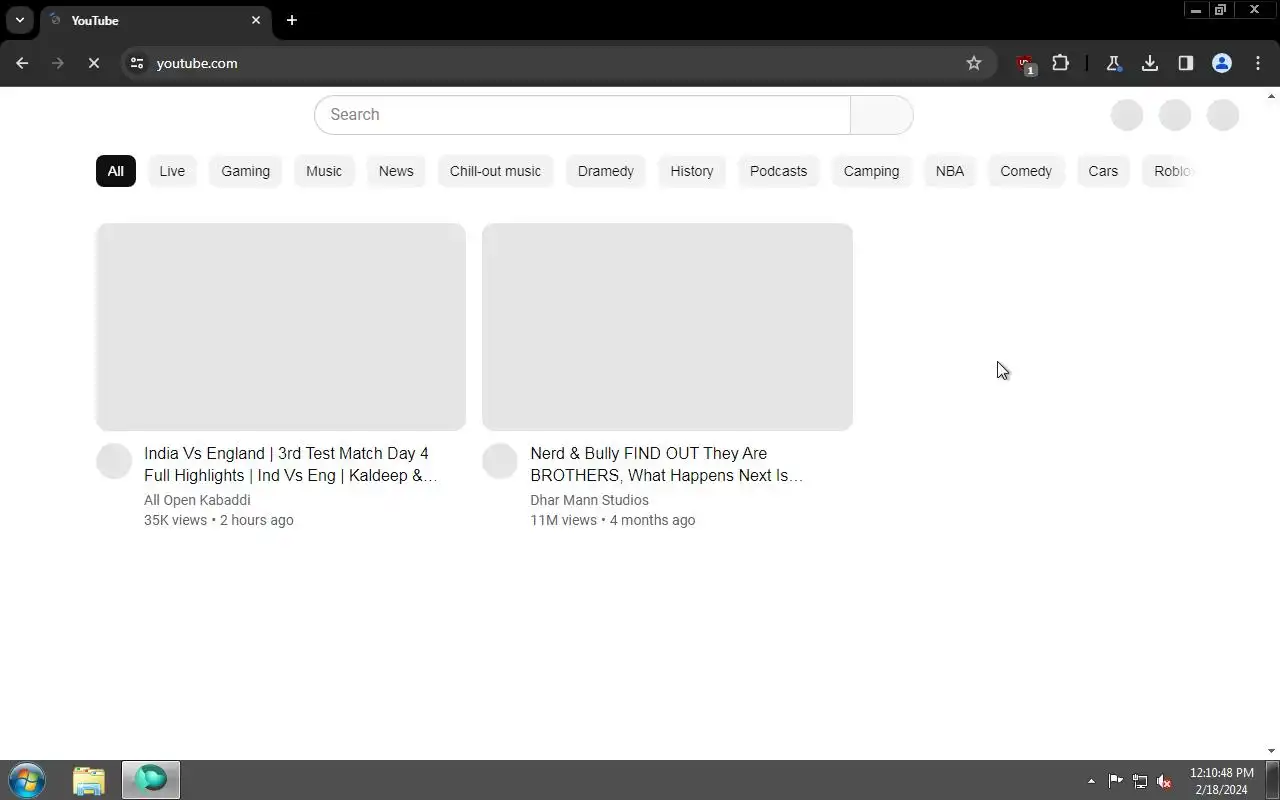Image resolution: width=1280 pixels, height=800 pixels.
Task: Click Dhar Mann Studios channel avatar
Action: coord(500,461)
